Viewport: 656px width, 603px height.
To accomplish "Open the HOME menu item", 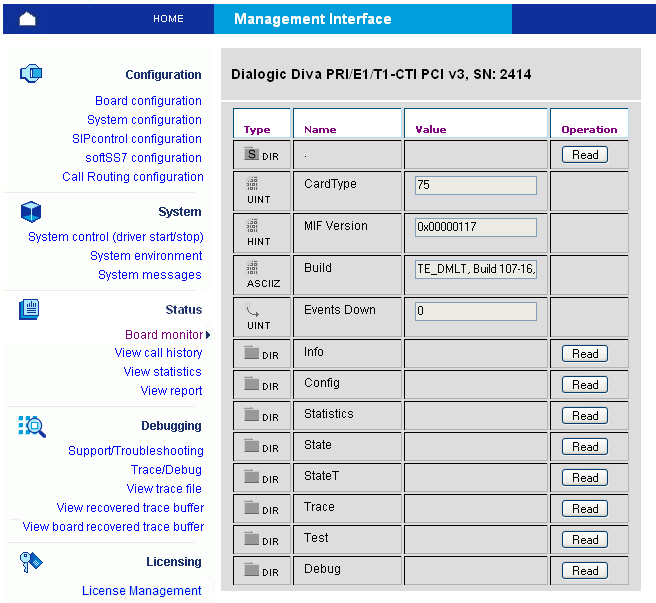I will click(x=168, y=19).
